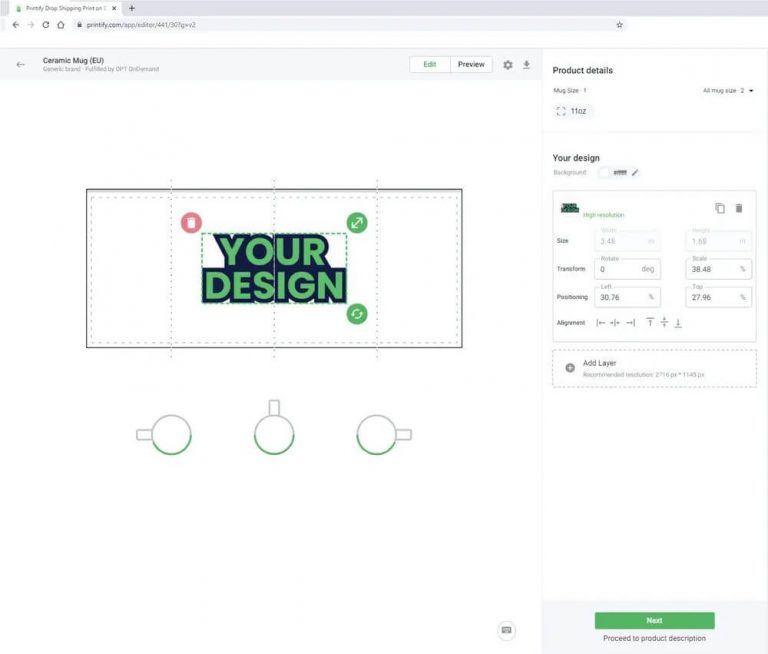Click the download icon in header
This screenshot has height=654, width=768.
tap(527, 65)
